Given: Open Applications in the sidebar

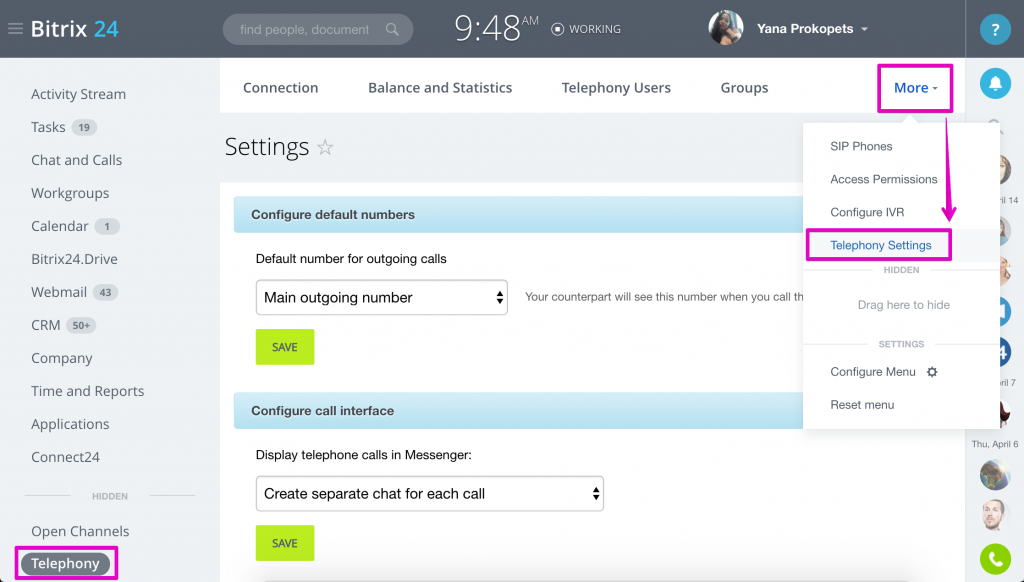Looking at the screenshot, I should (70, 424).
